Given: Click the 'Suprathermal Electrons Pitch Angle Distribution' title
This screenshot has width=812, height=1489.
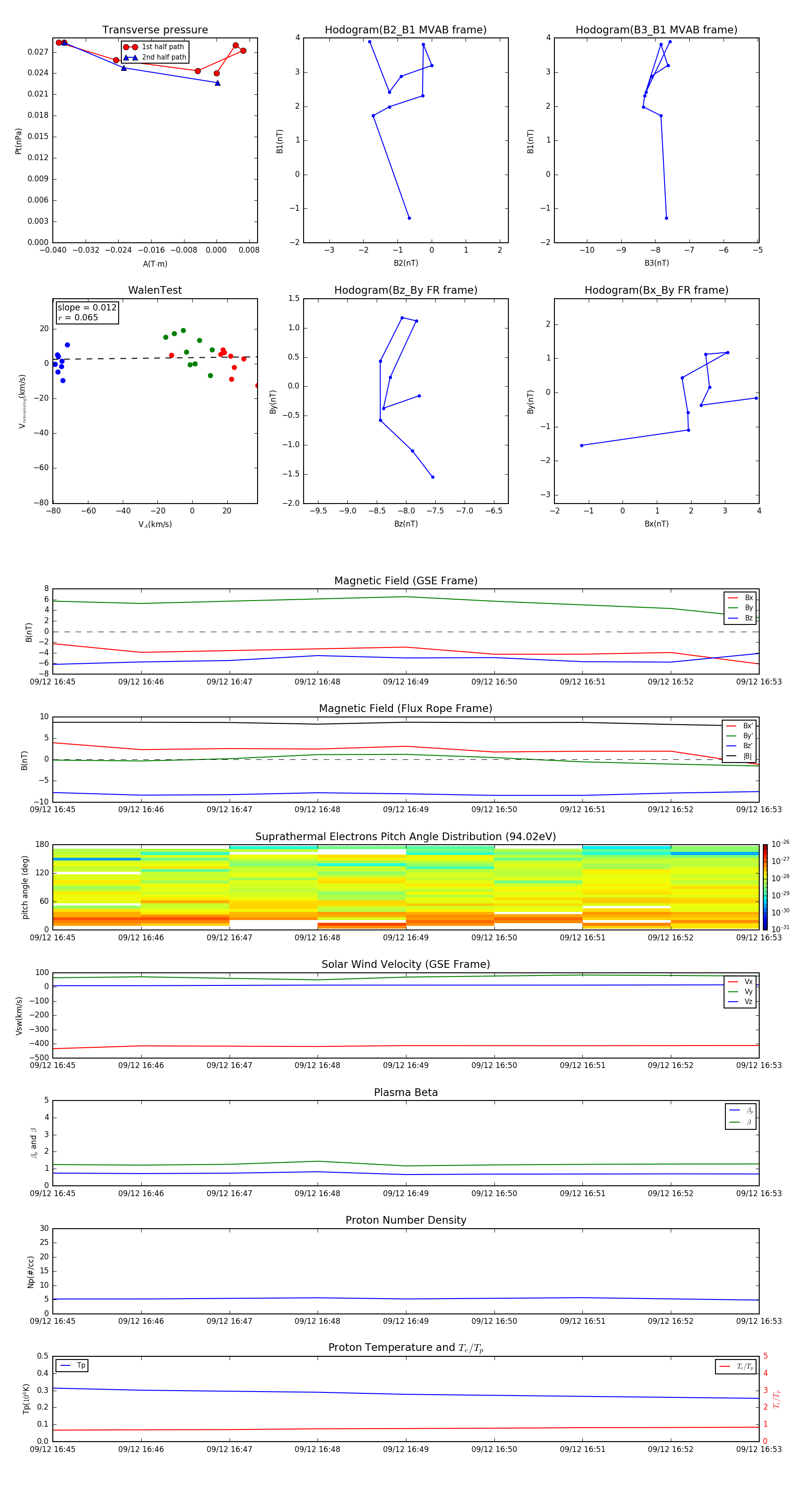Looking at the screenshot, I should pos(405,837).
